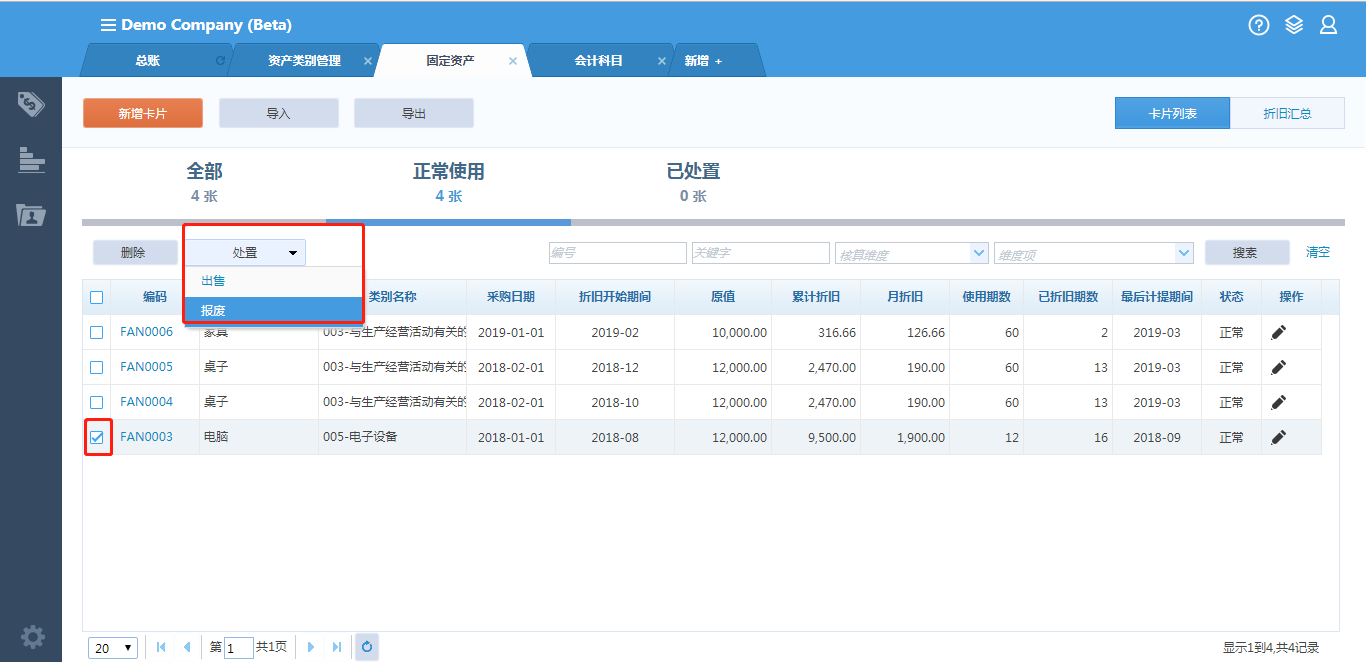This screenshot has width=1366, height=662.
Task: Open the page size 20 dropdown
Action: (113, 648)
